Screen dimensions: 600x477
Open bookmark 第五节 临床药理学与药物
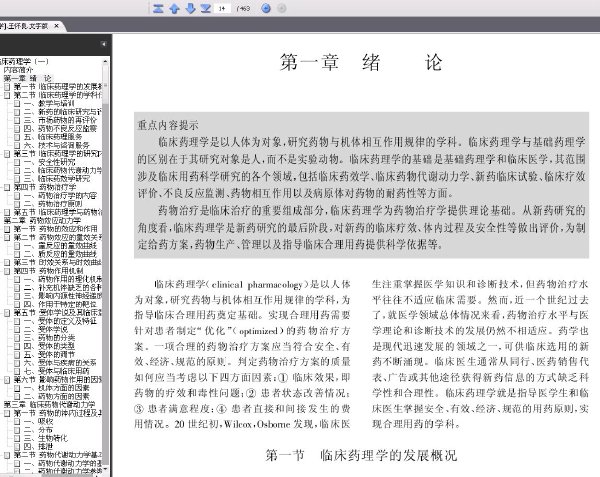(58, 212)
